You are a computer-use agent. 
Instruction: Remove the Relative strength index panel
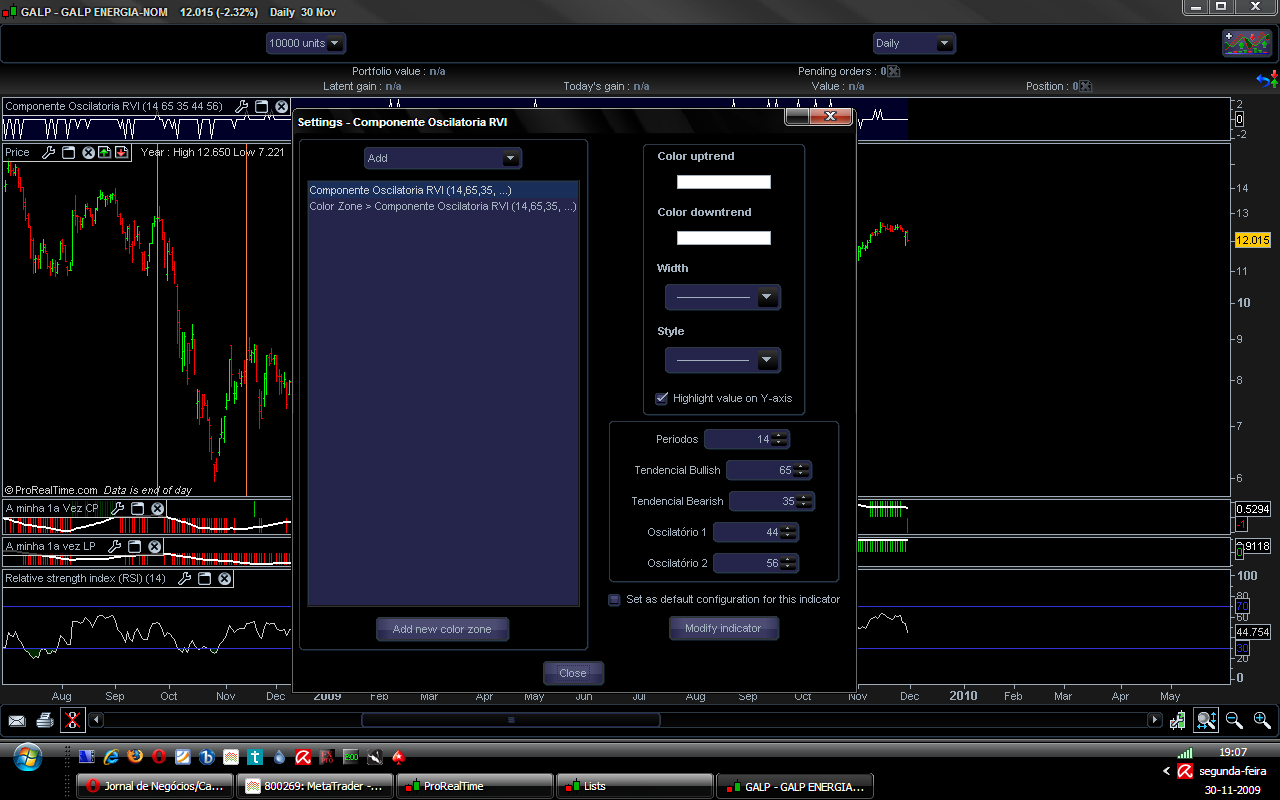click(225, 578)
